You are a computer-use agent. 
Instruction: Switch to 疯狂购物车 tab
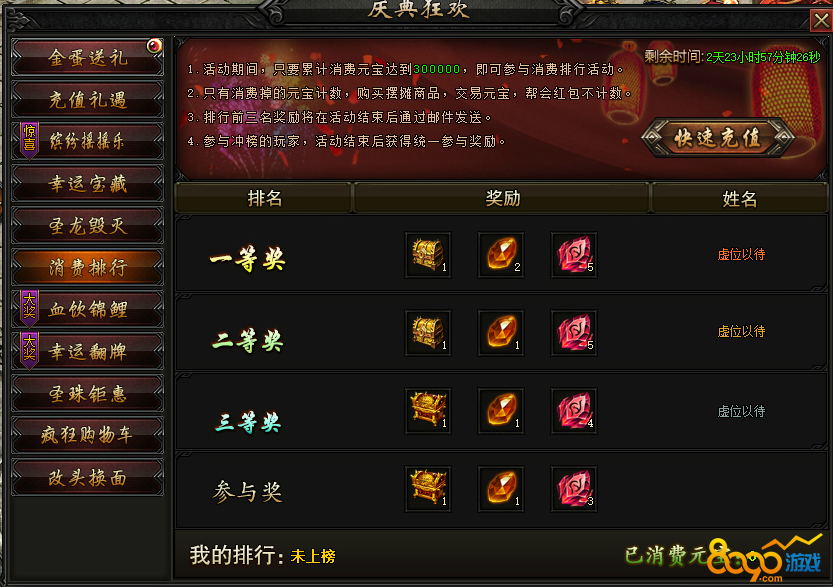(88, 435)
